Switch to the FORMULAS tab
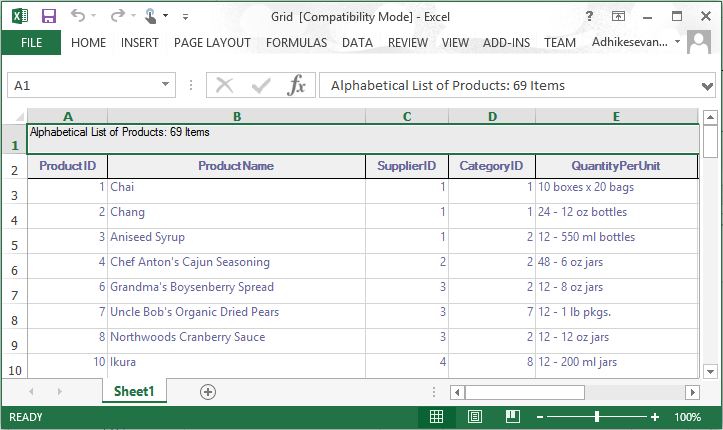The width and height of the screenshot is (723, 430). point(296,42)
